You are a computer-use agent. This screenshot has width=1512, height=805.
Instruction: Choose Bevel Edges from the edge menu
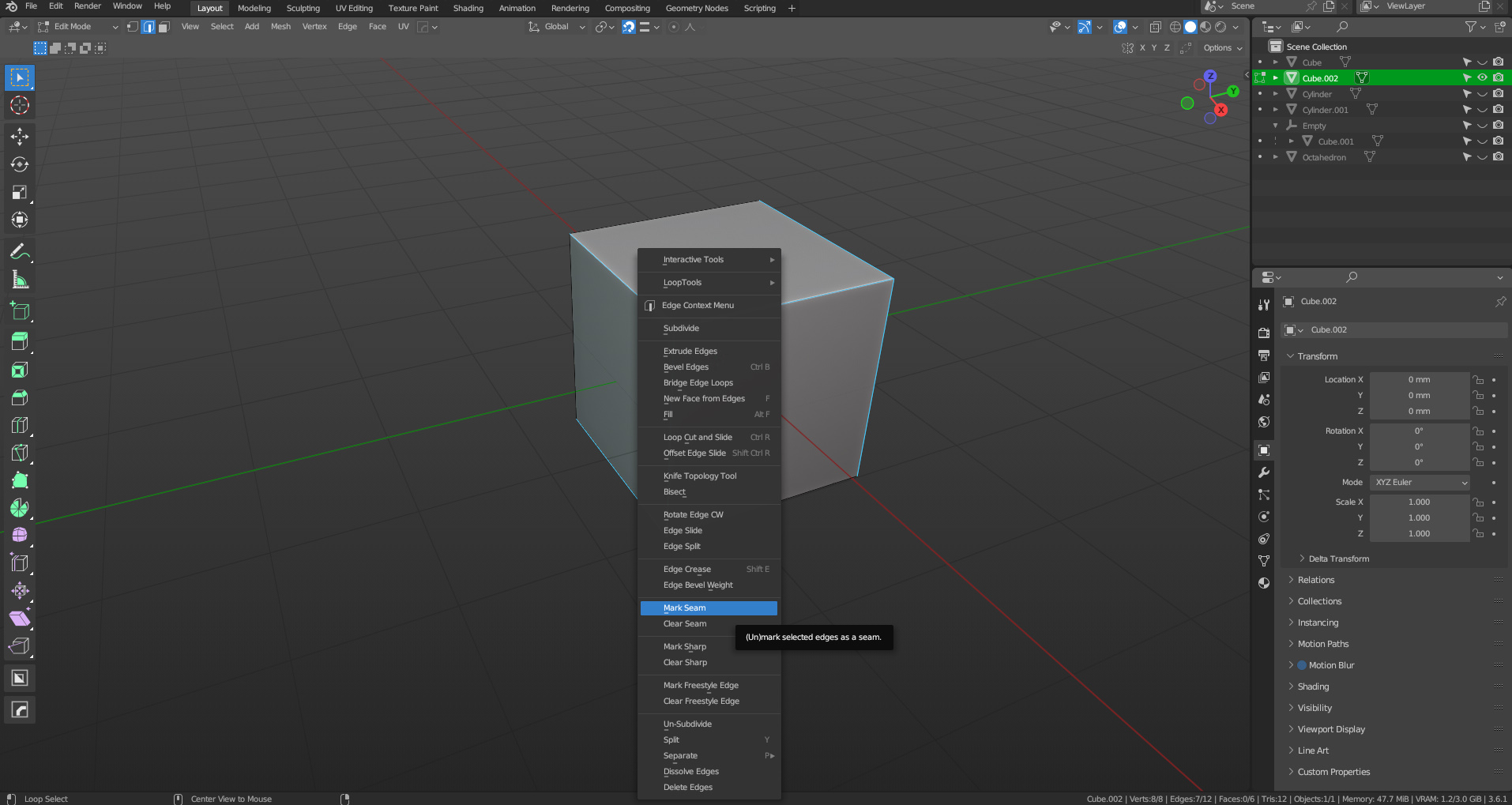[686, 367]
